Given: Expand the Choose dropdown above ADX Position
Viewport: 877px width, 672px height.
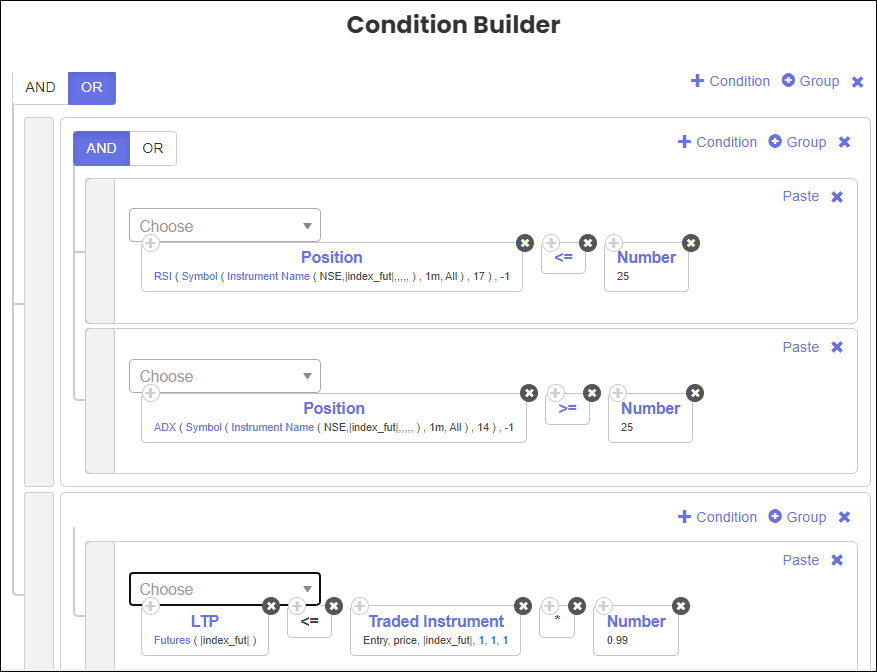Looking at the screenshot, I should point(225,377).
